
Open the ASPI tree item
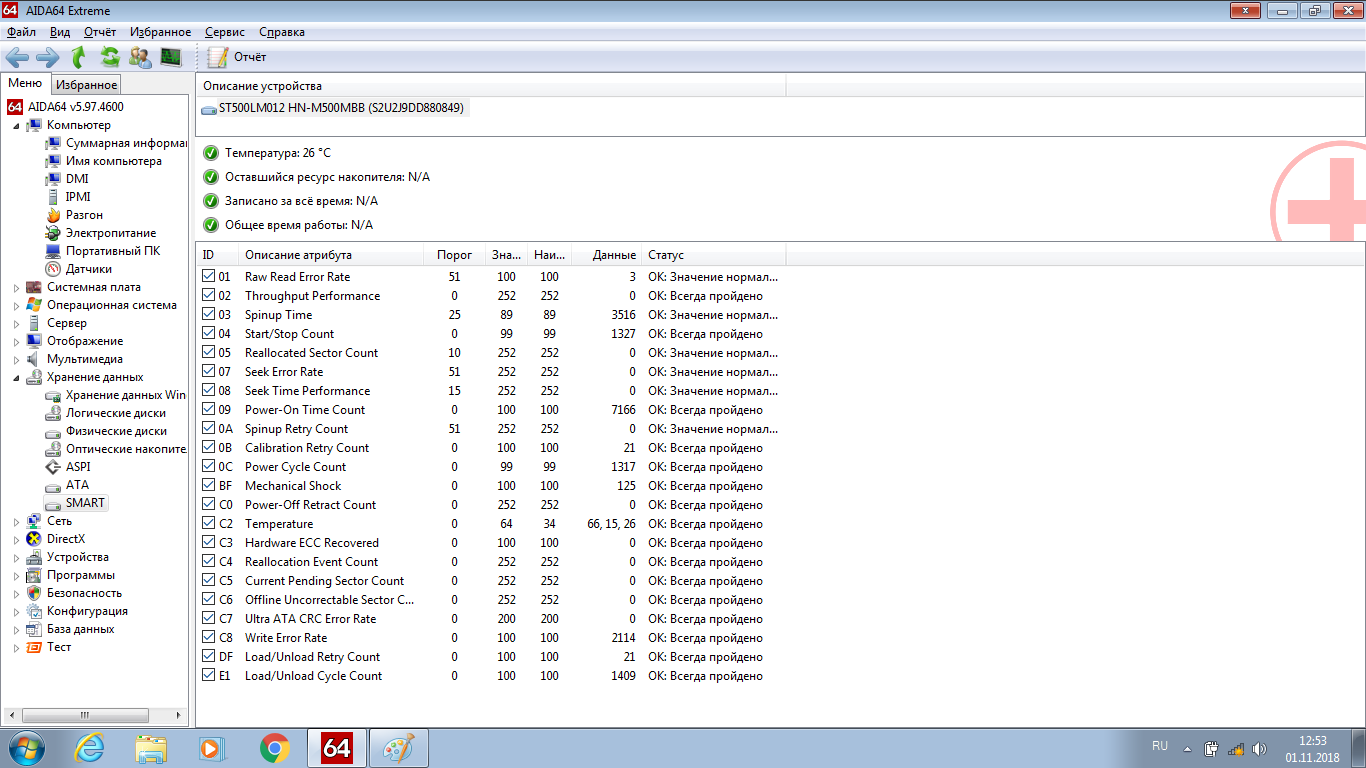point(78,467)
